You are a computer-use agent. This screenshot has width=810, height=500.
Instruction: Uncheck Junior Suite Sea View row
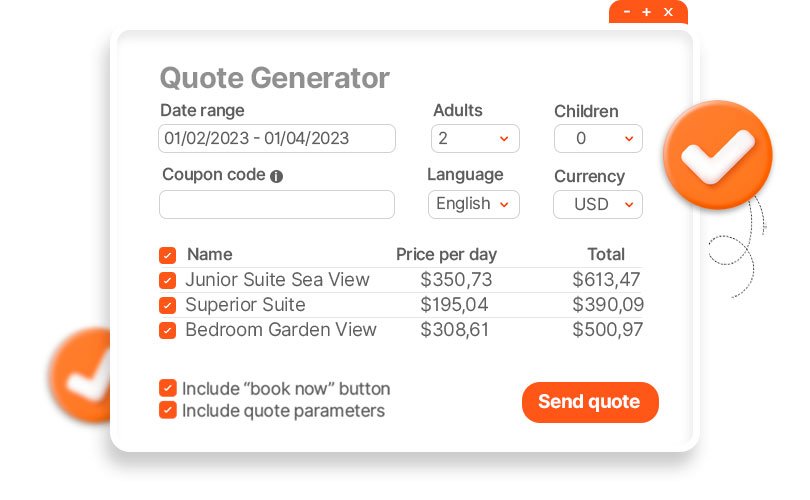point(168,281)
